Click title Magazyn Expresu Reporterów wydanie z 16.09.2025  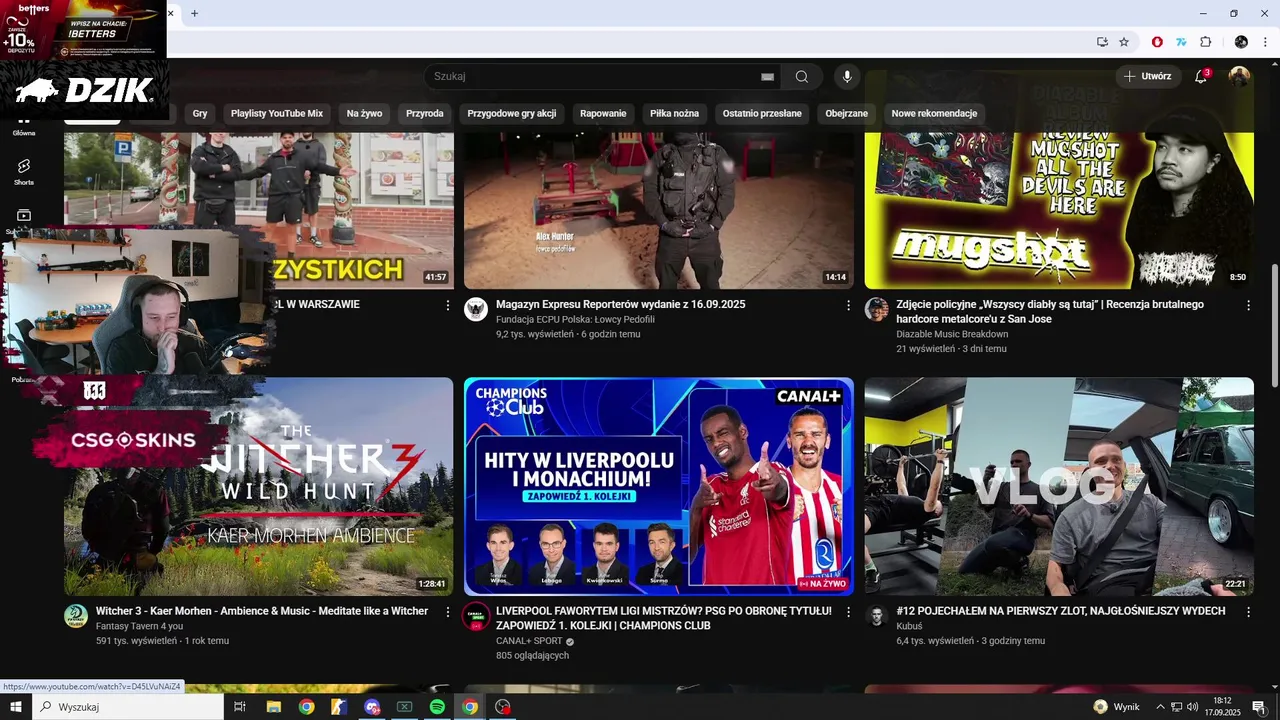620,304
